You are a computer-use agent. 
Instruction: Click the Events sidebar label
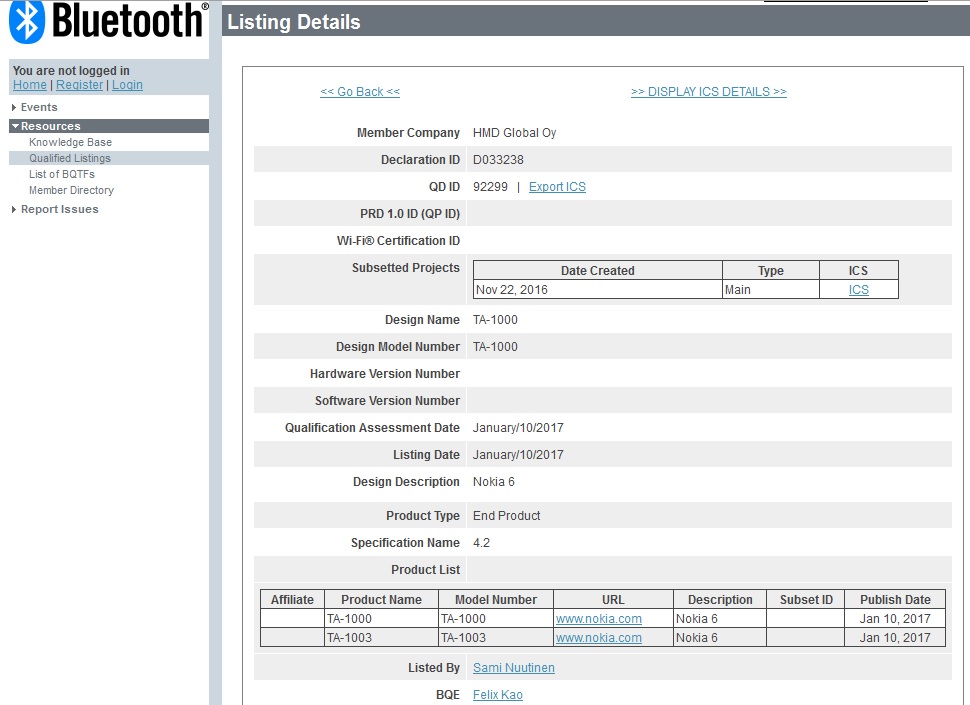tap(39, 108)
